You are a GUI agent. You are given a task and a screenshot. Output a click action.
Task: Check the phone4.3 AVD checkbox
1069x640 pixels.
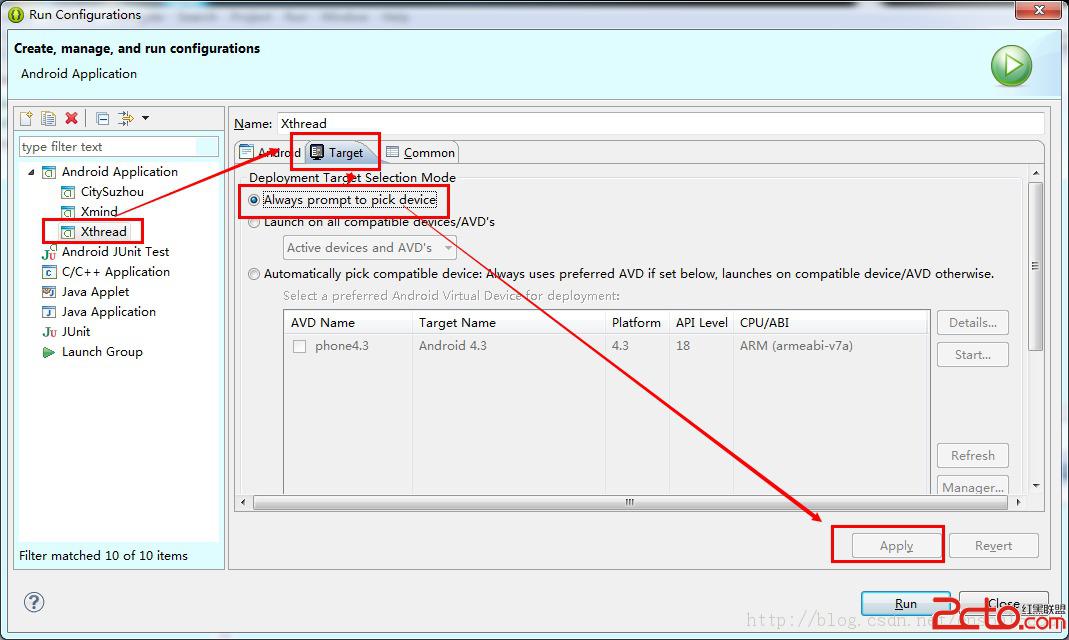point(299,346)
